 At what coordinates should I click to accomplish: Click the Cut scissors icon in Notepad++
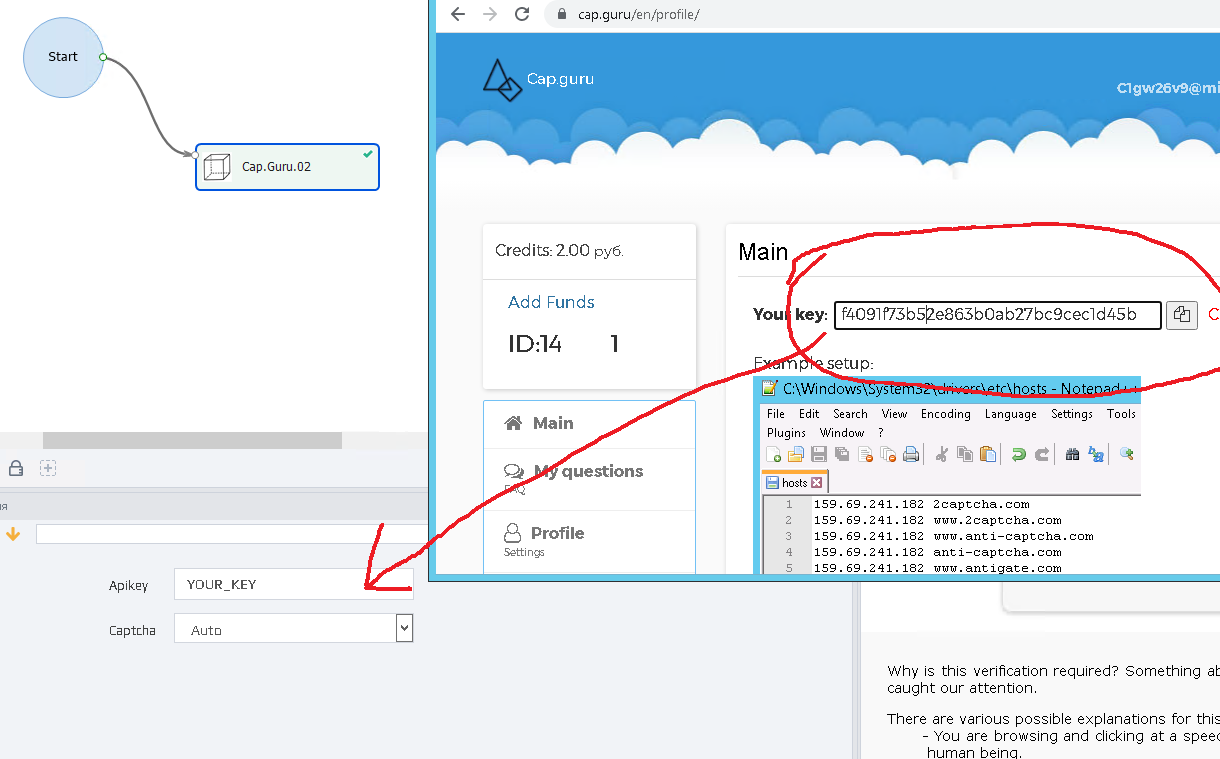(941, 455)
